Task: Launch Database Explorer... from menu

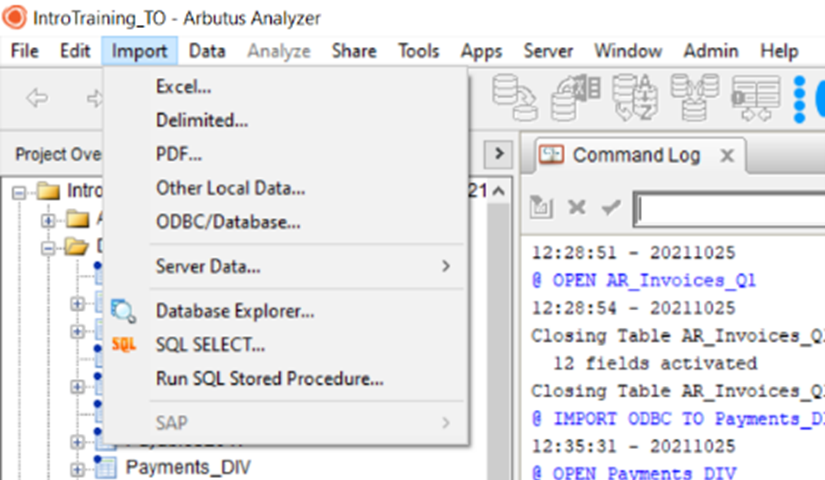Action: pos(285,311)
